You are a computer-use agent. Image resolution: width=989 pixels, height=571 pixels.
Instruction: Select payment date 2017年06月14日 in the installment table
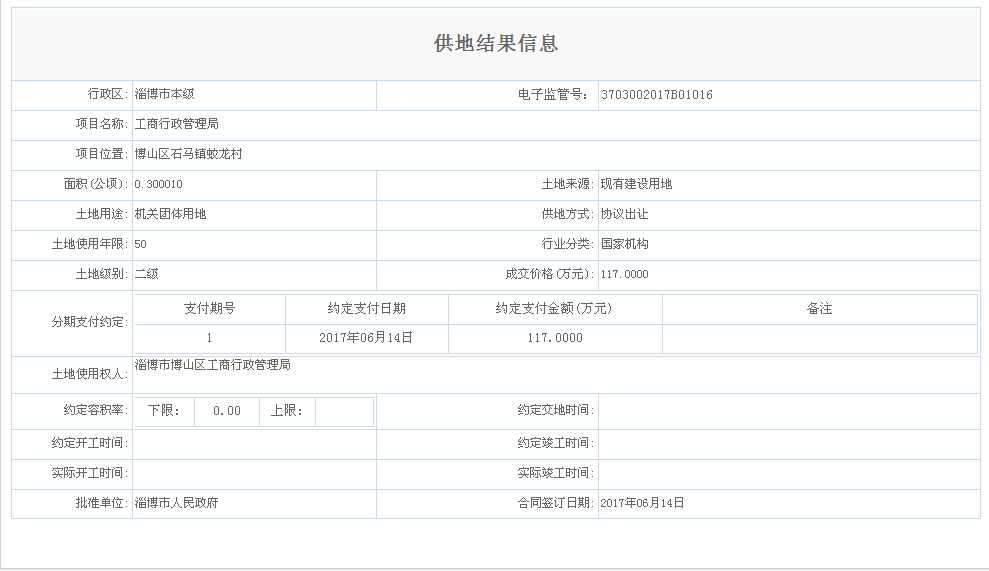[x=366, y=338]
